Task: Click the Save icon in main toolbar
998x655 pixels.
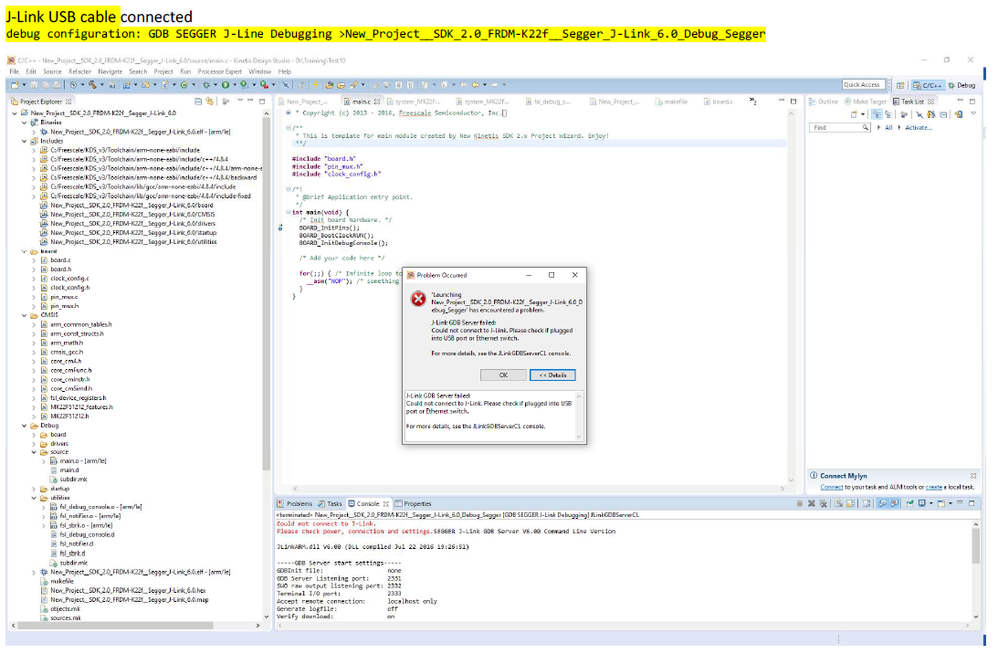Action: pyautogui.click(x=34, y=85)
